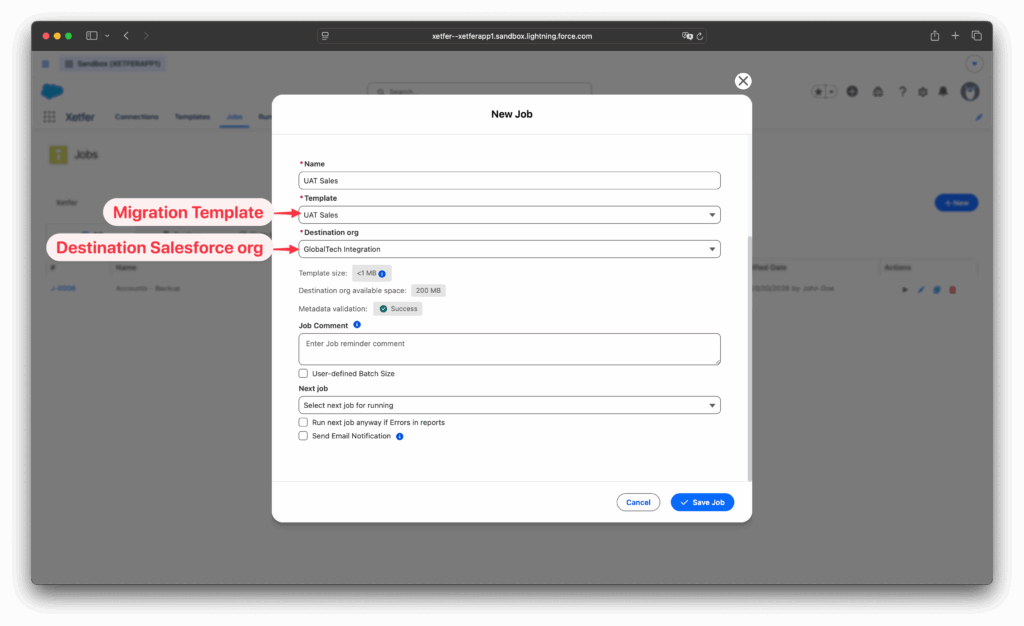The height and width of the screenshot is (626, 1024).
Task: Switch to the Templates tab
Action: point(192,117)
